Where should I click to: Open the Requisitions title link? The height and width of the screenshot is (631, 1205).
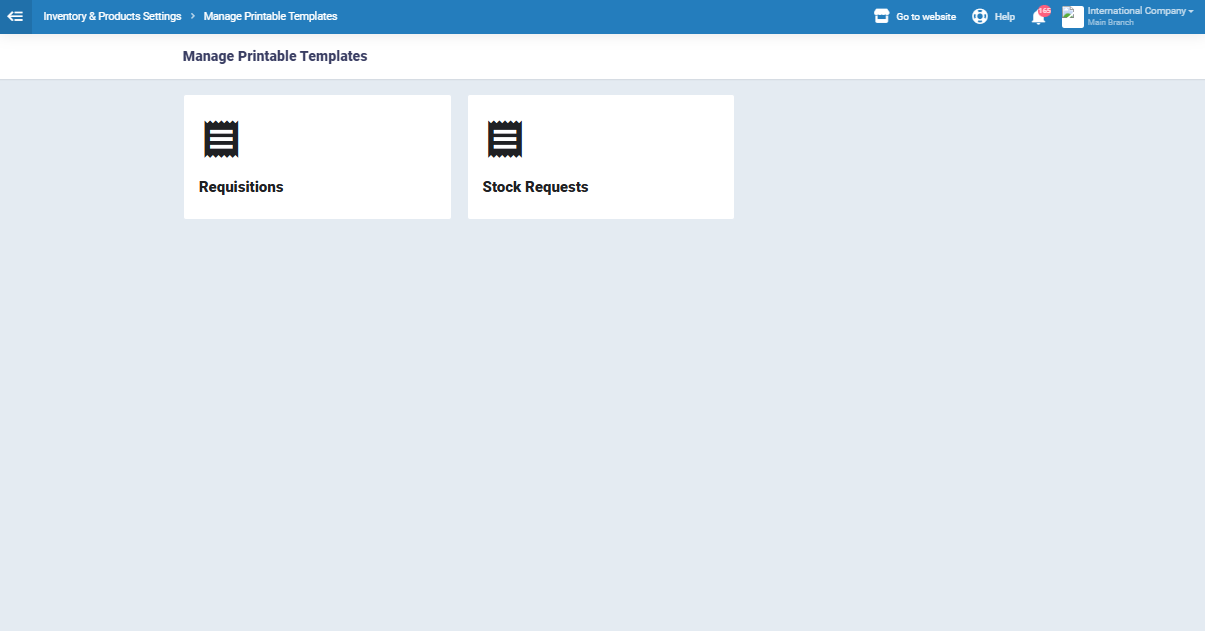click(x=241, y=187)
